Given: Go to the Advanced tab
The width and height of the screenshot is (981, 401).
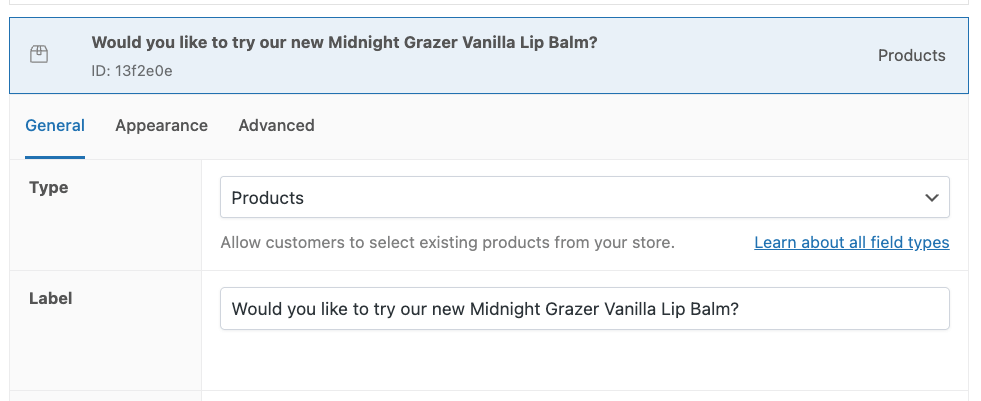Looking at the screenshot, I should [277, 126].
